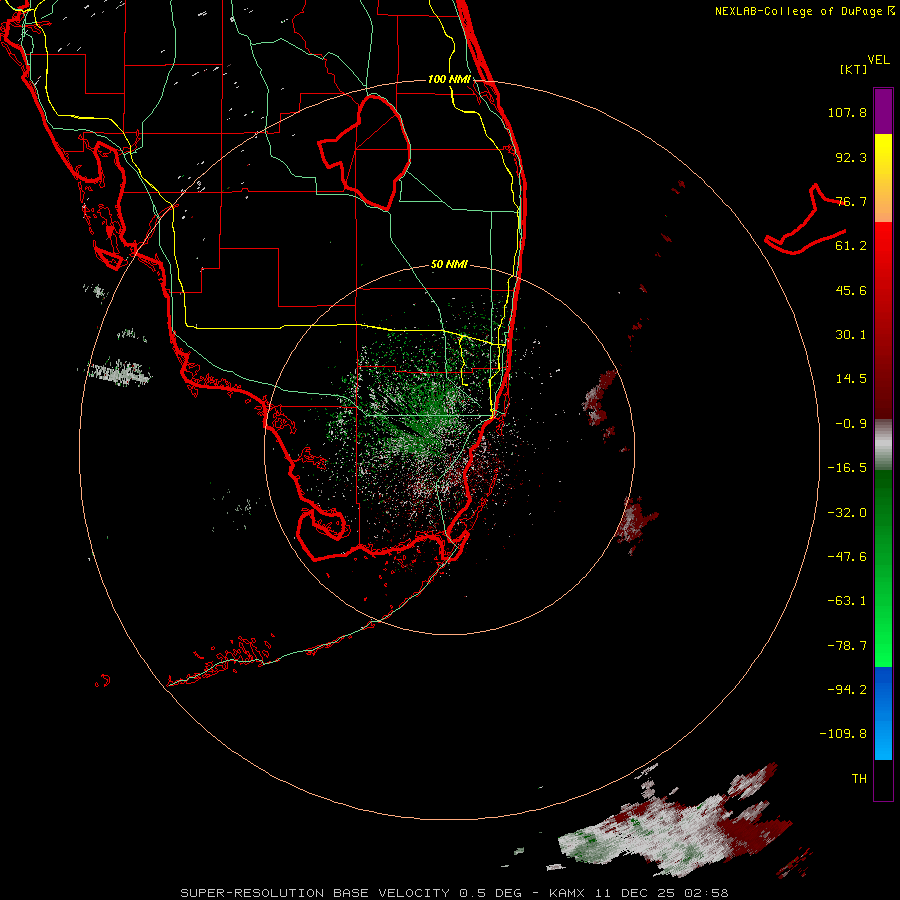Click the -109.8 velocity scale value
Image resolution: width=900 pixels, height=900 pixels.
(x=843, y=734)
